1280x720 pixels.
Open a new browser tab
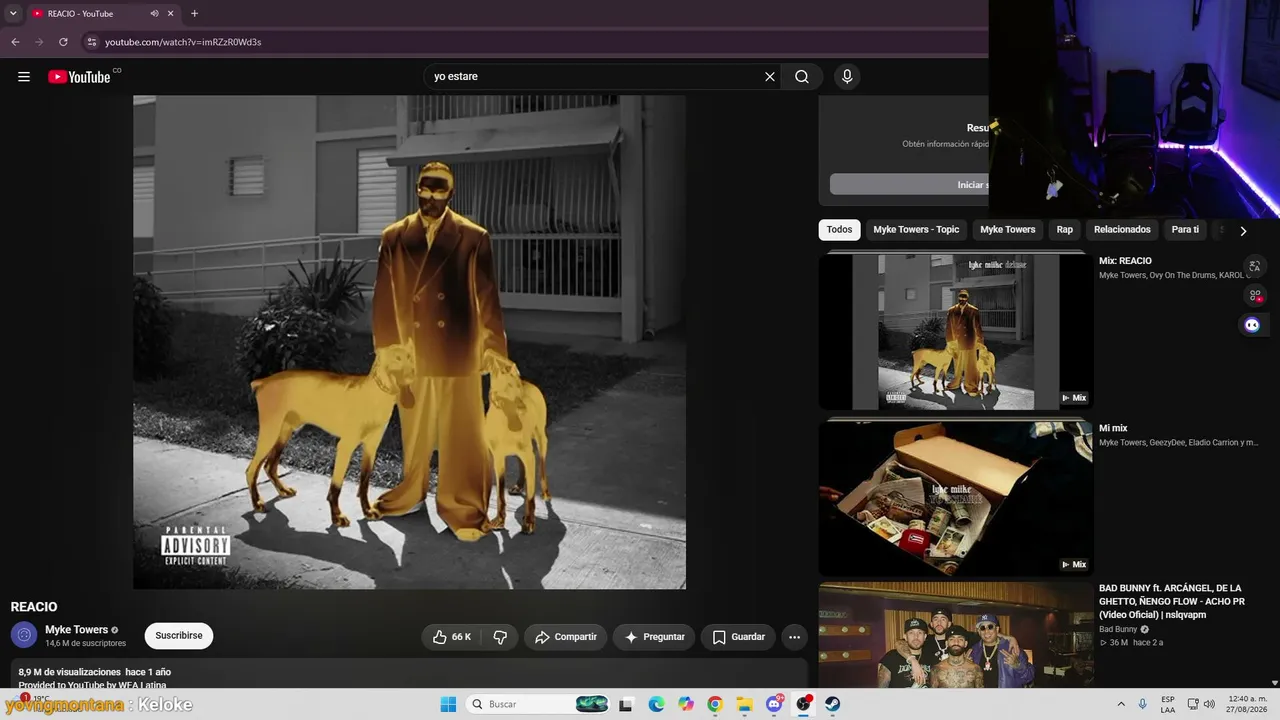[x=194, y=14]
